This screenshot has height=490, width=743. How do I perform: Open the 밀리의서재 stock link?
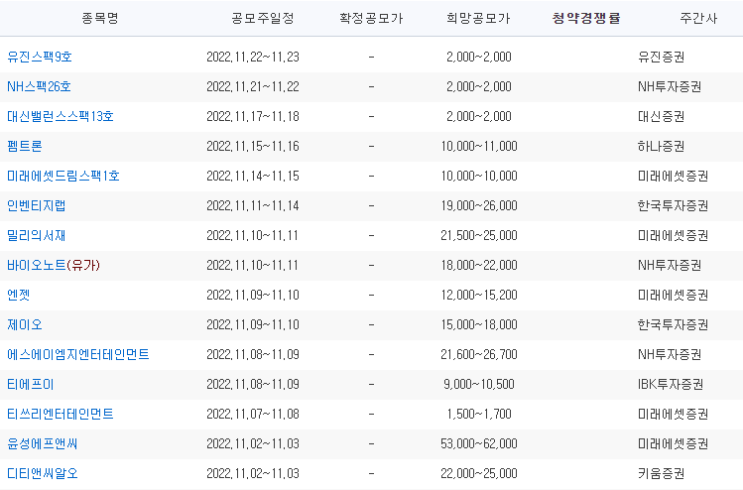pos(36,236)
